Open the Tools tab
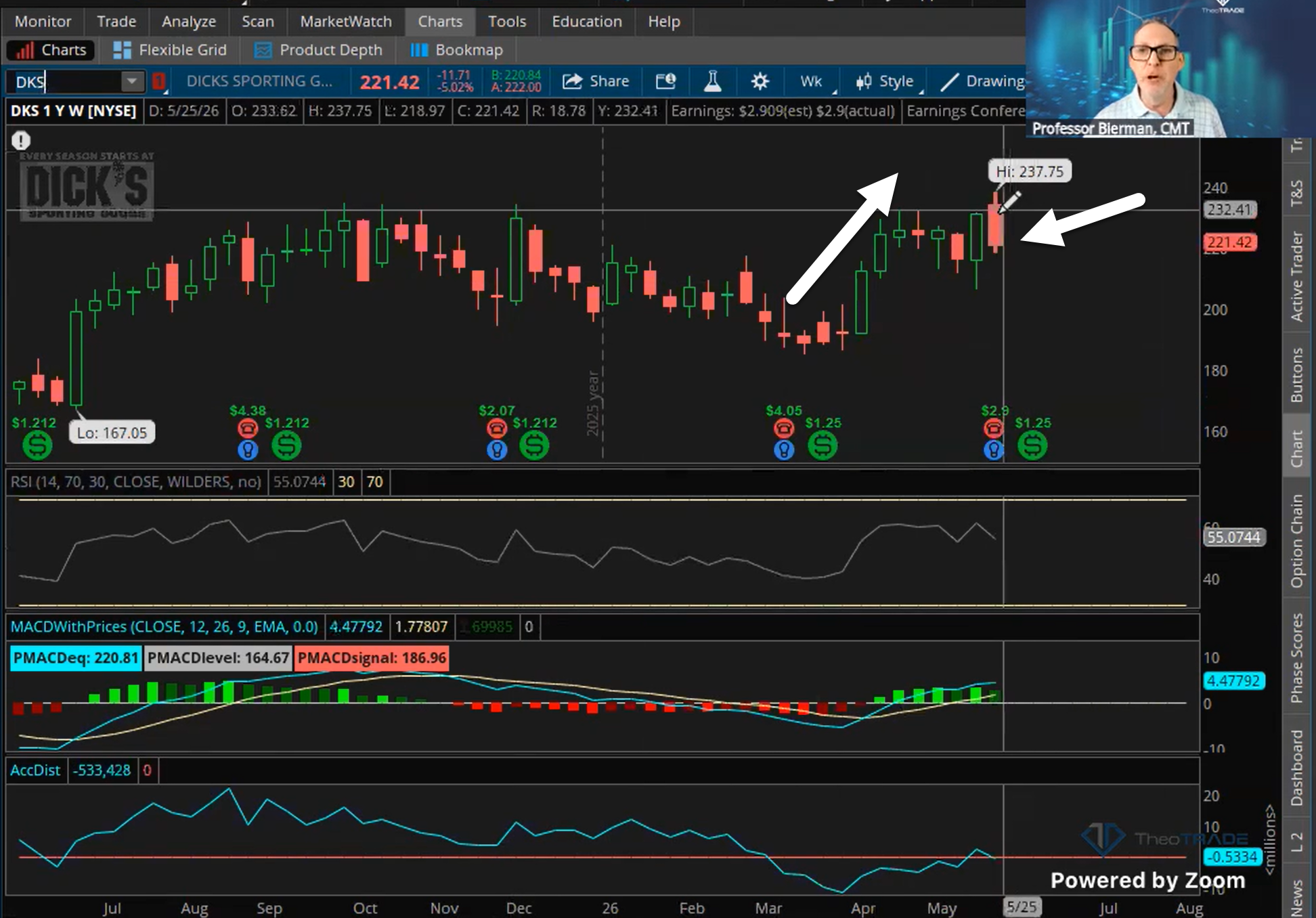The height and width of the screenshot is (918, 1316). (x=507, y=22)
